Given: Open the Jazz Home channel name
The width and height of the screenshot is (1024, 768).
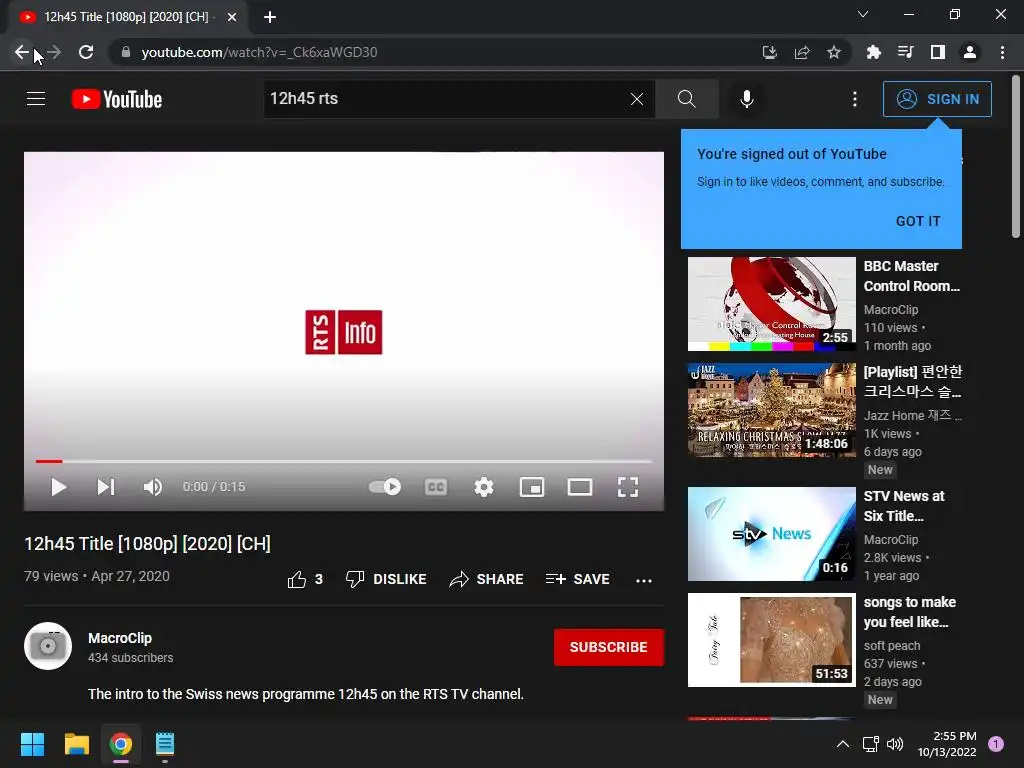Looking at the screenshot, I should tap(912, 415).
